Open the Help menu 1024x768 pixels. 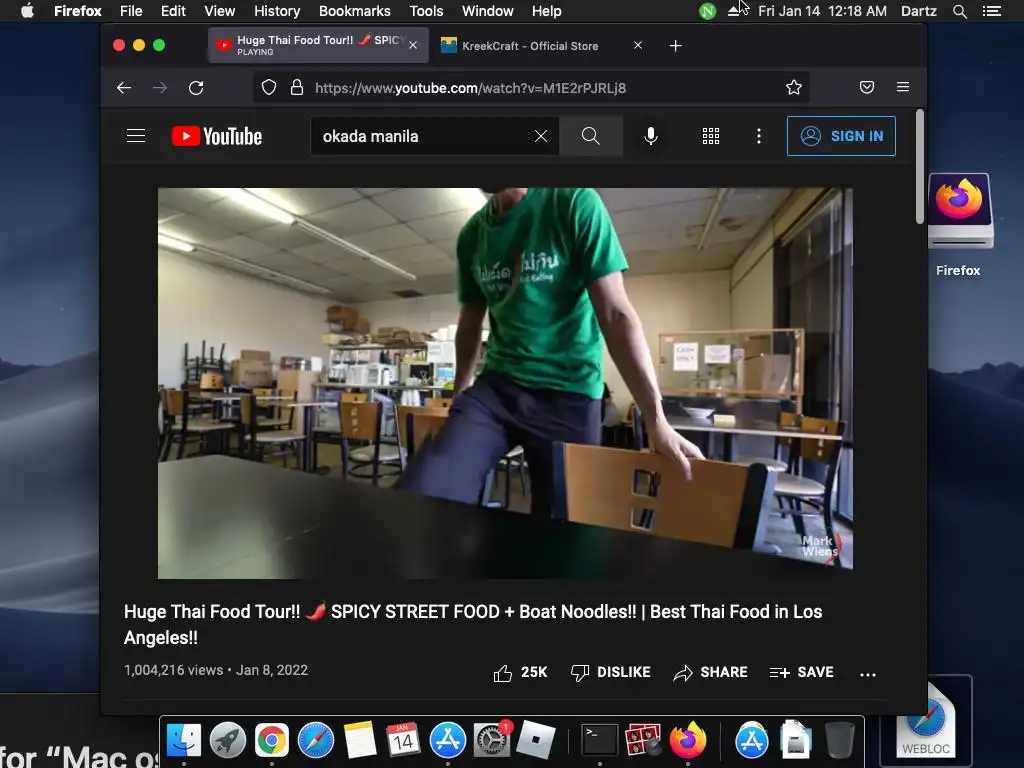point(546,11)
